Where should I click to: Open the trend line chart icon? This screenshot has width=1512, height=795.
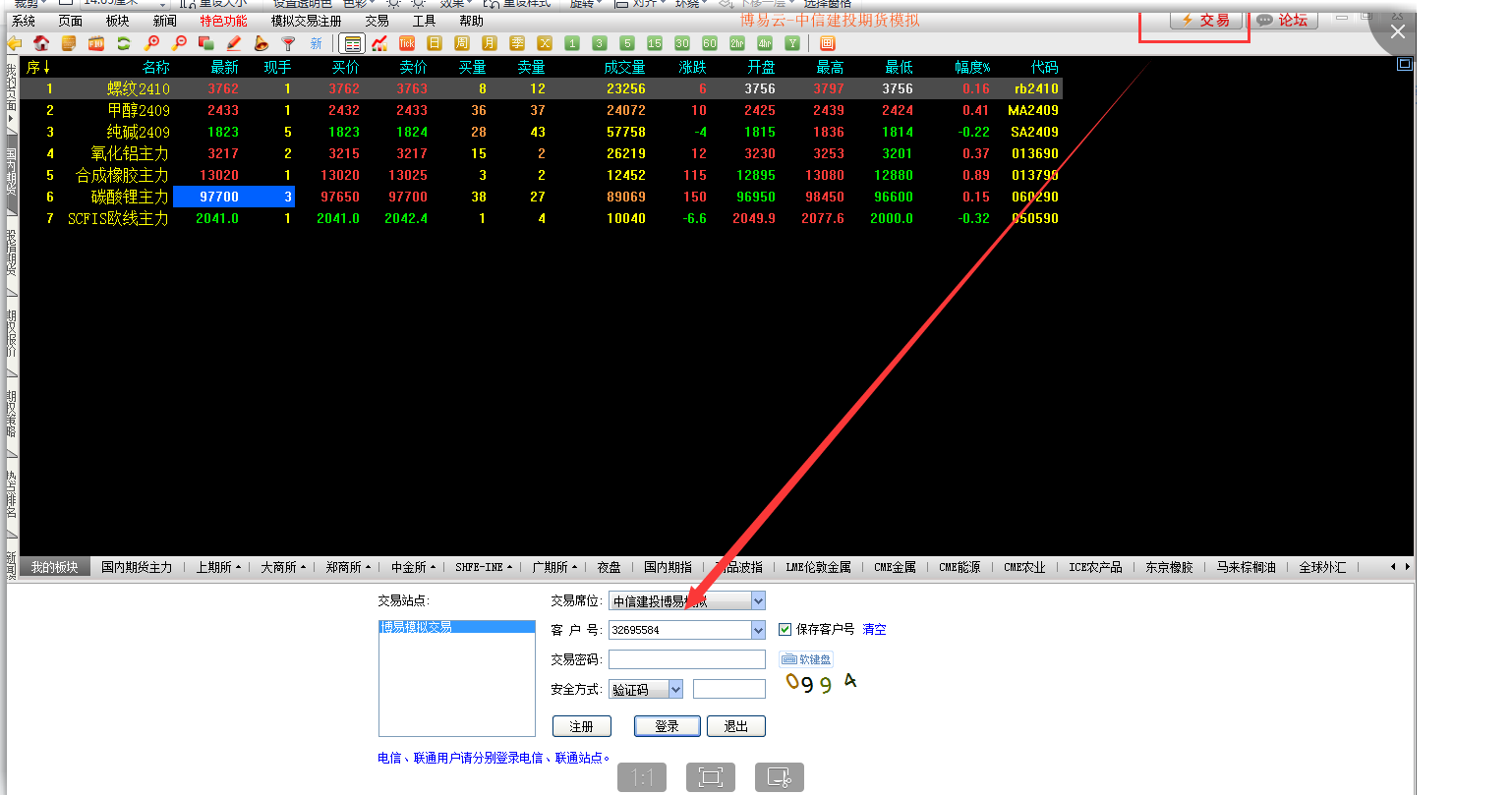tap(379, 43)
